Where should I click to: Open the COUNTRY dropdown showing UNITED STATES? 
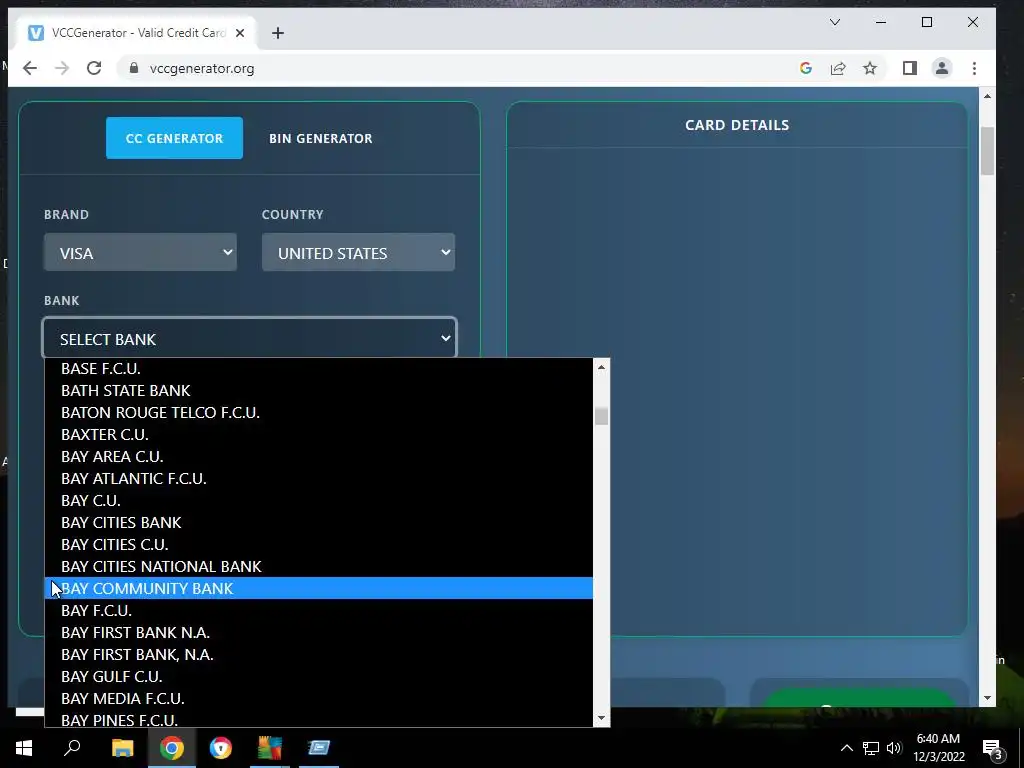(359, 252)
